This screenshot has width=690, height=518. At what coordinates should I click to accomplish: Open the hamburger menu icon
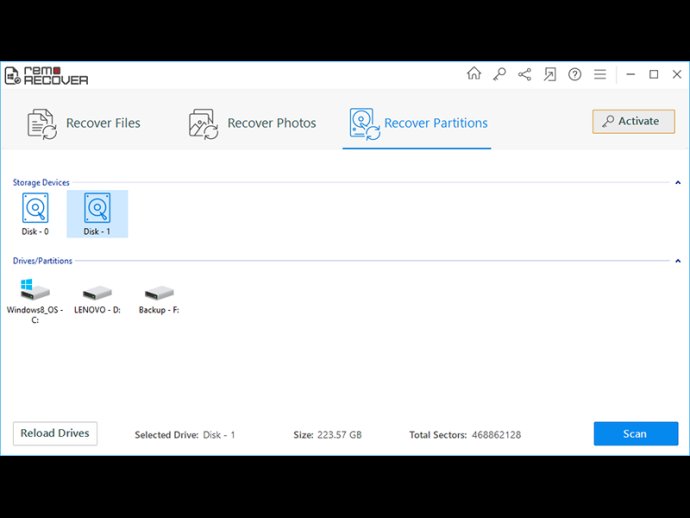click(x=600, y=74)
